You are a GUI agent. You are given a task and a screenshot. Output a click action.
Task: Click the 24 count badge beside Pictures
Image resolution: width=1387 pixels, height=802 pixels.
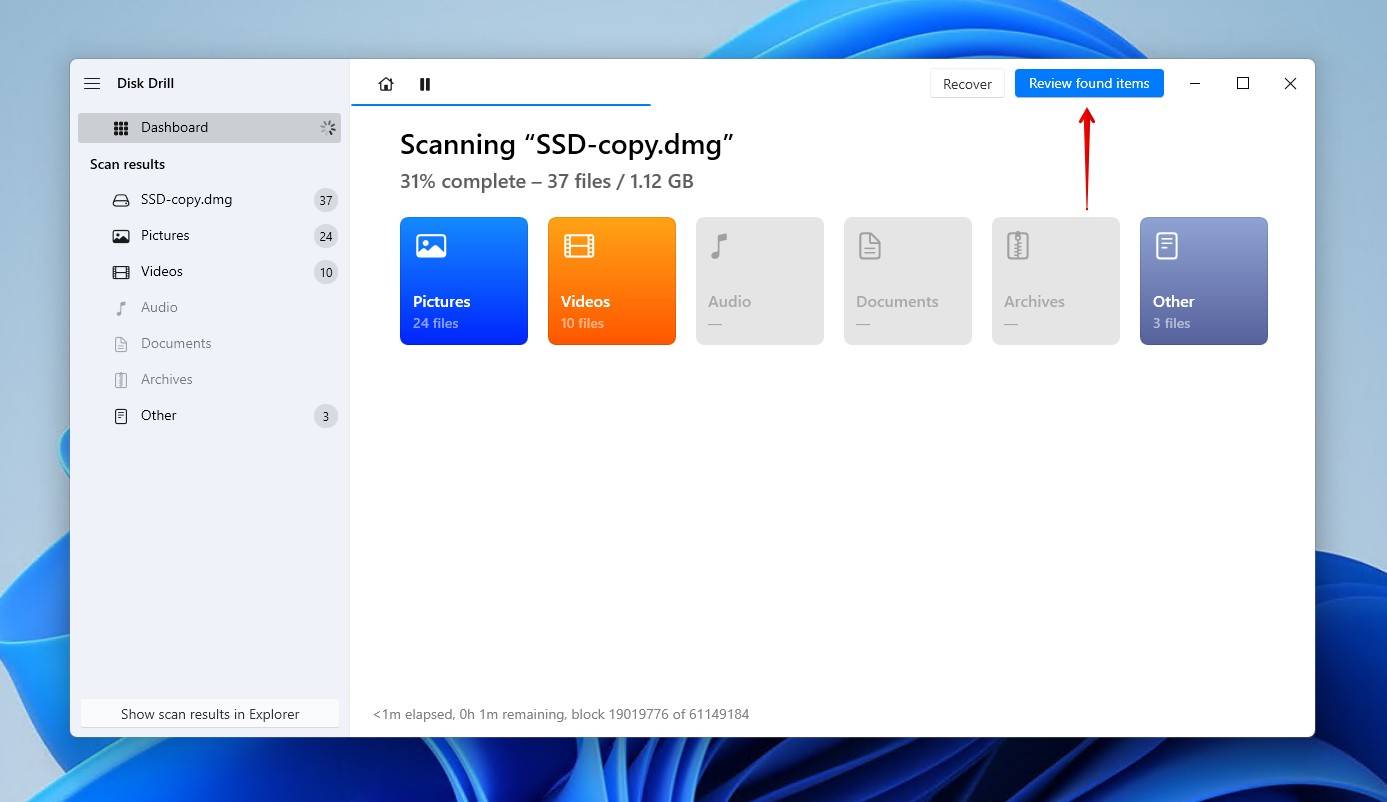click(x=326, y=236)
